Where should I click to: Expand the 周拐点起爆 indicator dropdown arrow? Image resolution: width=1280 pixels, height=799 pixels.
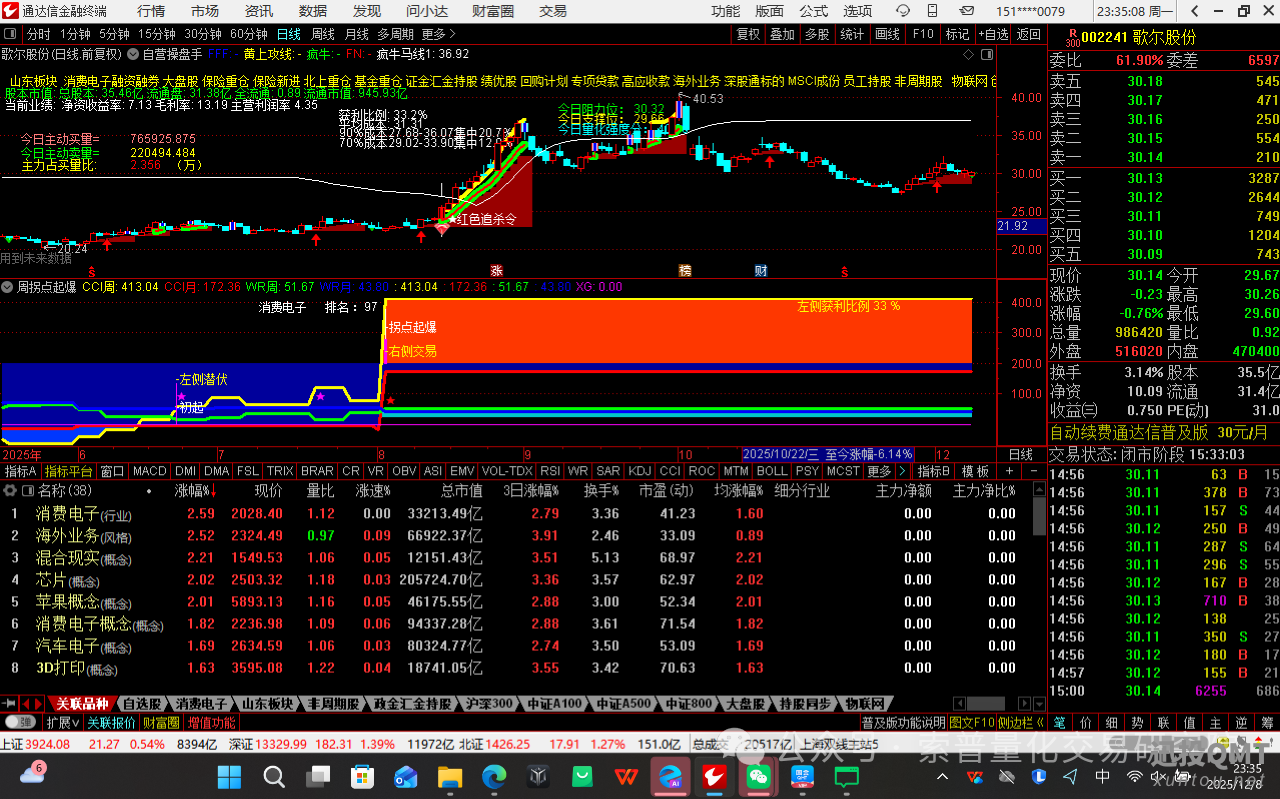tap(8, 287)
